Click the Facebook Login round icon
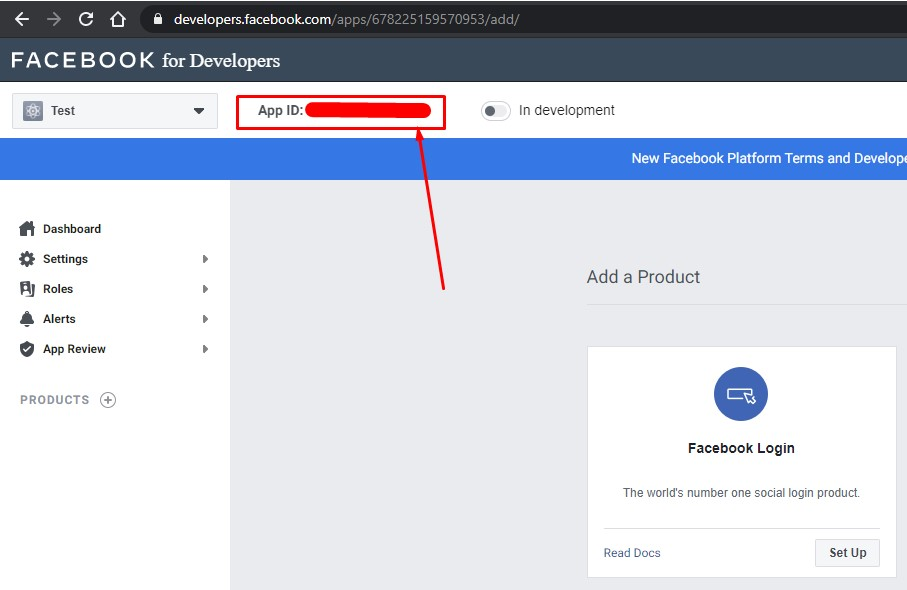 [x=740, y=394]
